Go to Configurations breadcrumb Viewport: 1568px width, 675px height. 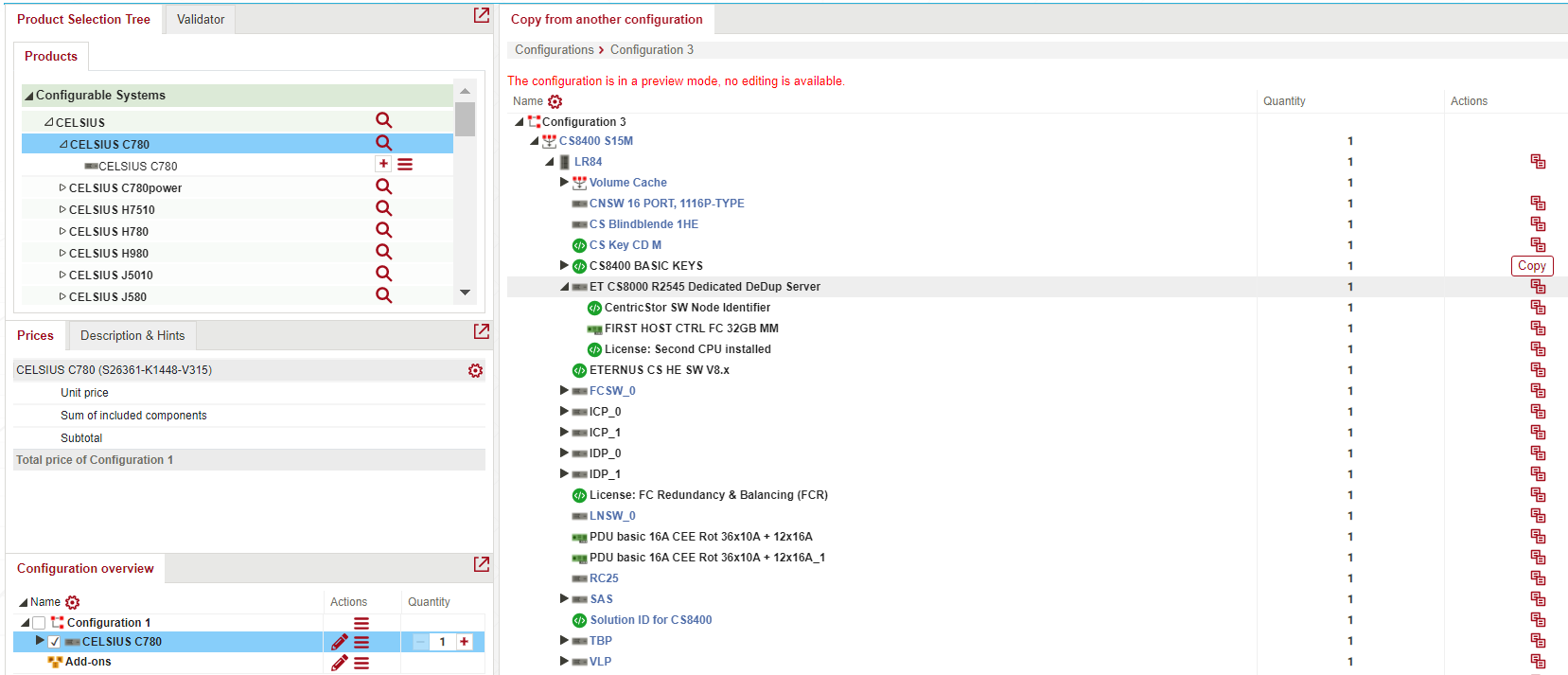(x=555, y=49)
